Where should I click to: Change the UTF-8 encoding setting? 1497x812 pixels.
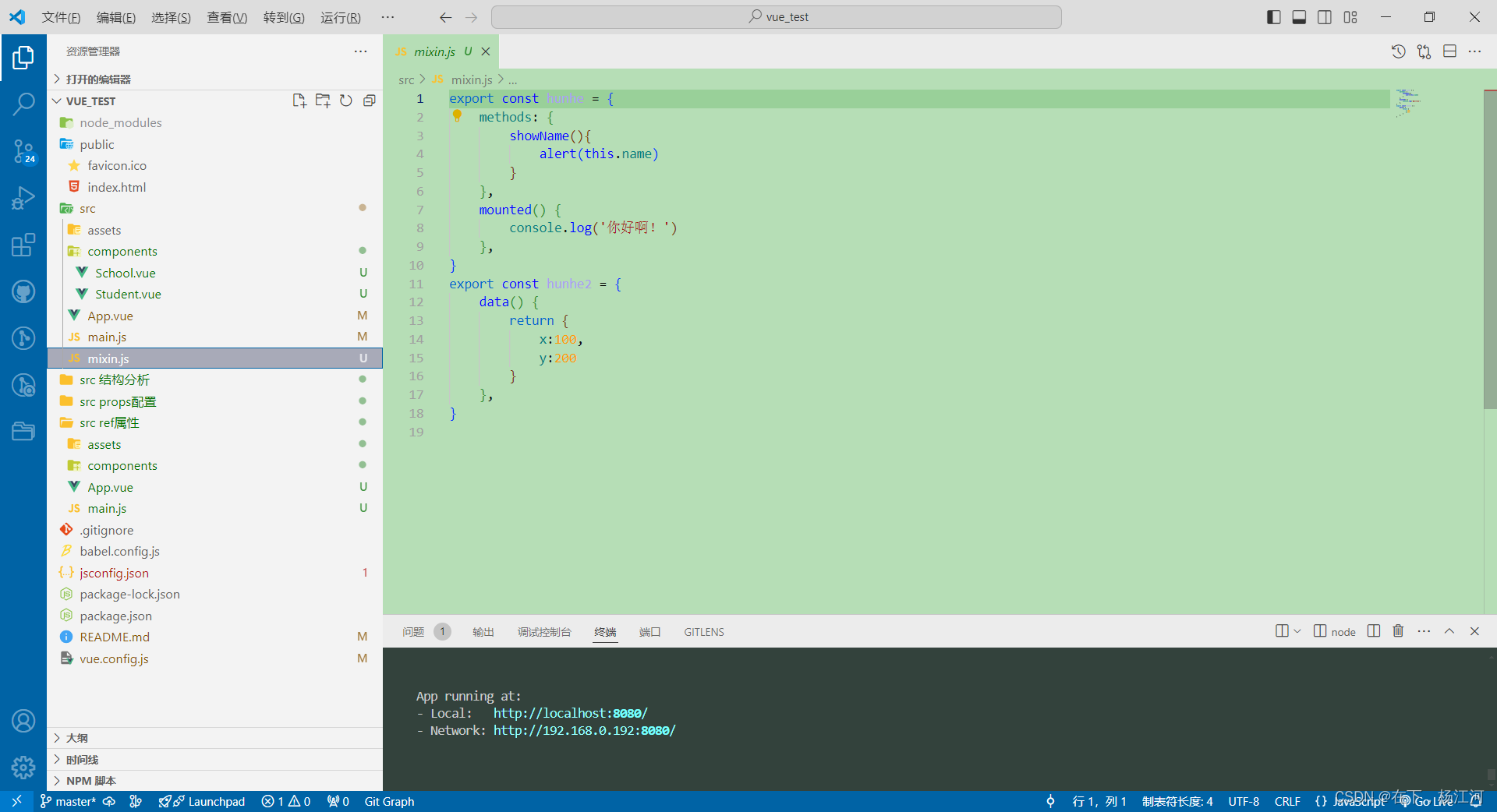[x=1244, y=801]
